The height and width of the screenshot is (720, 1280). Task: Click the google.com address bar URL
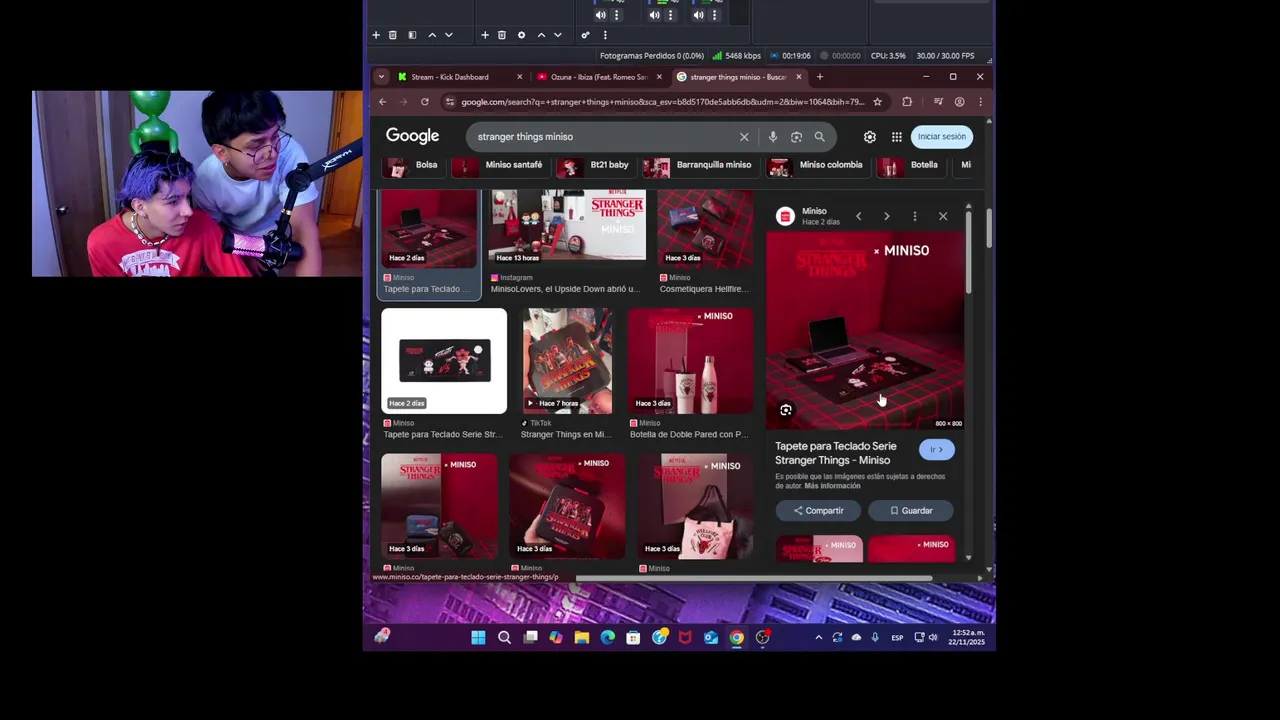[662, 102]
